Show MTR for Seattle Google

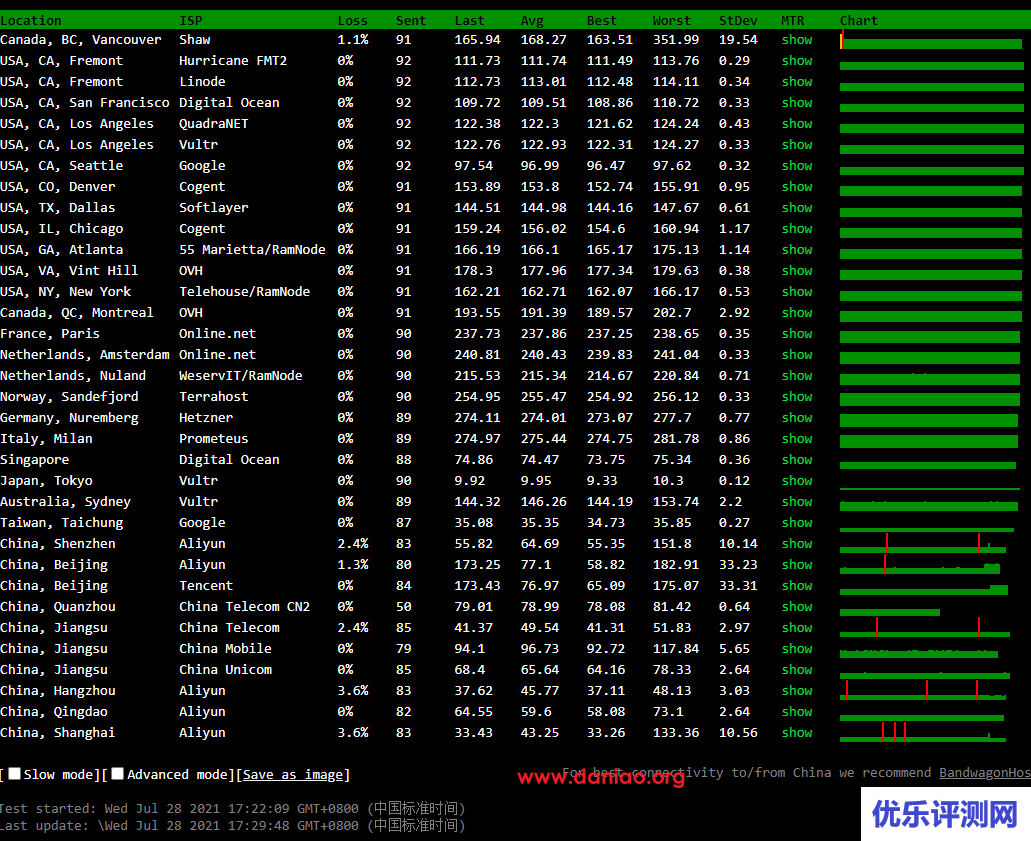(x=797, y=166)
